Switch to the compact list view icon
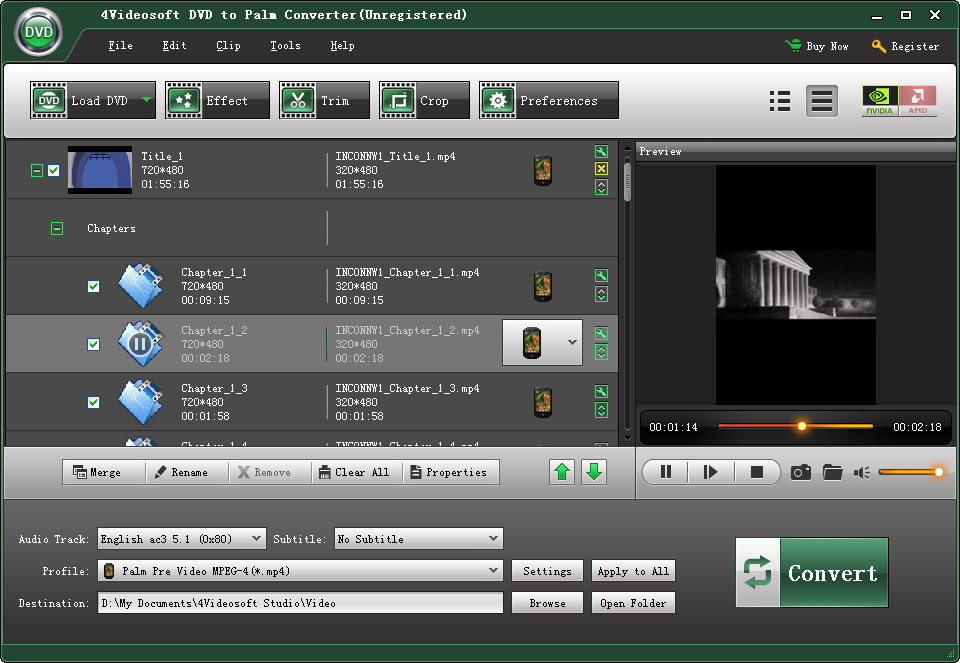The image size is (960, 663). (x=822, y=101)
